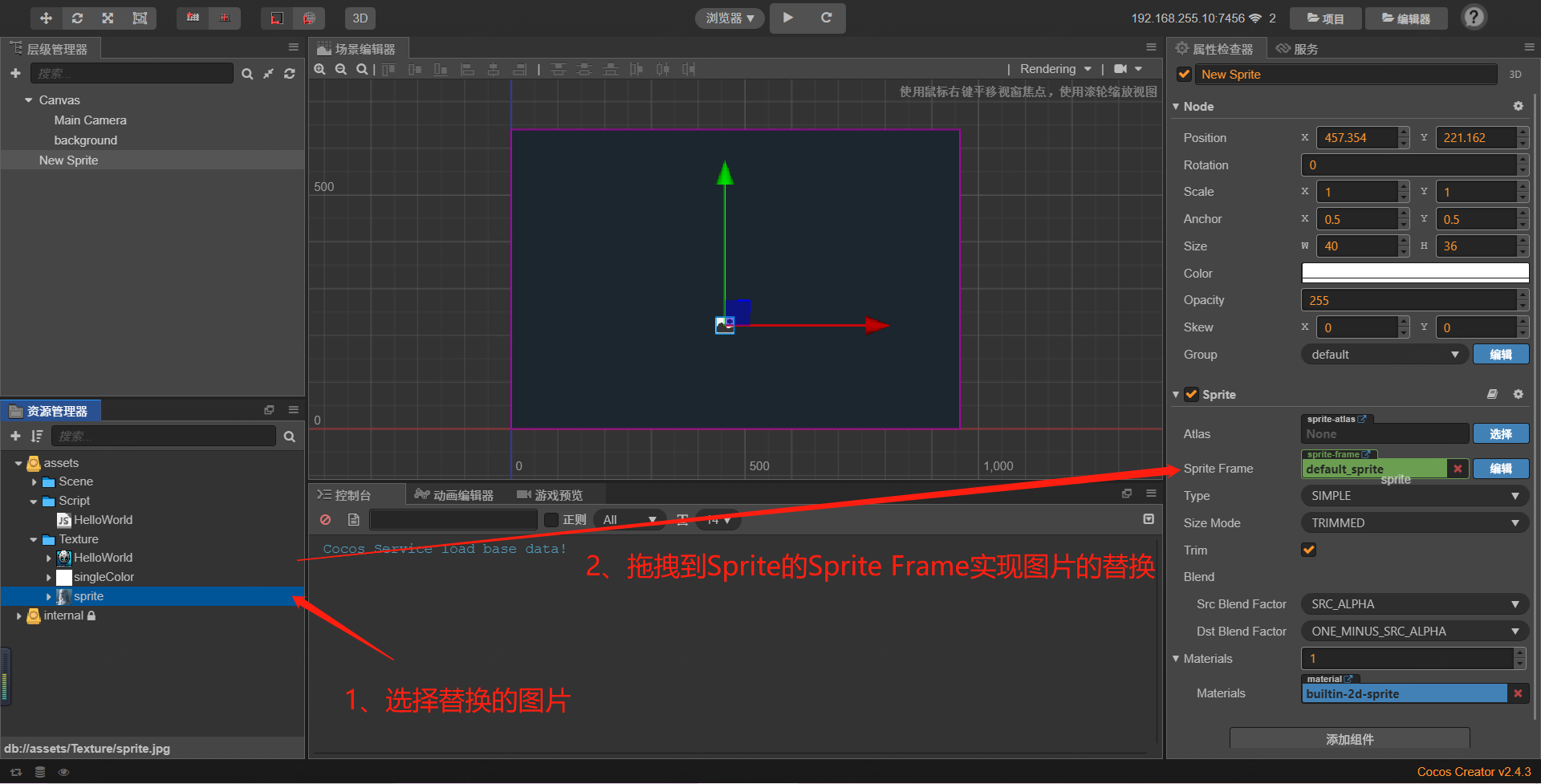Open the Type dropdown showing SIMPLE
This screenshot has width=1541, height=784.
(1414, 495)
